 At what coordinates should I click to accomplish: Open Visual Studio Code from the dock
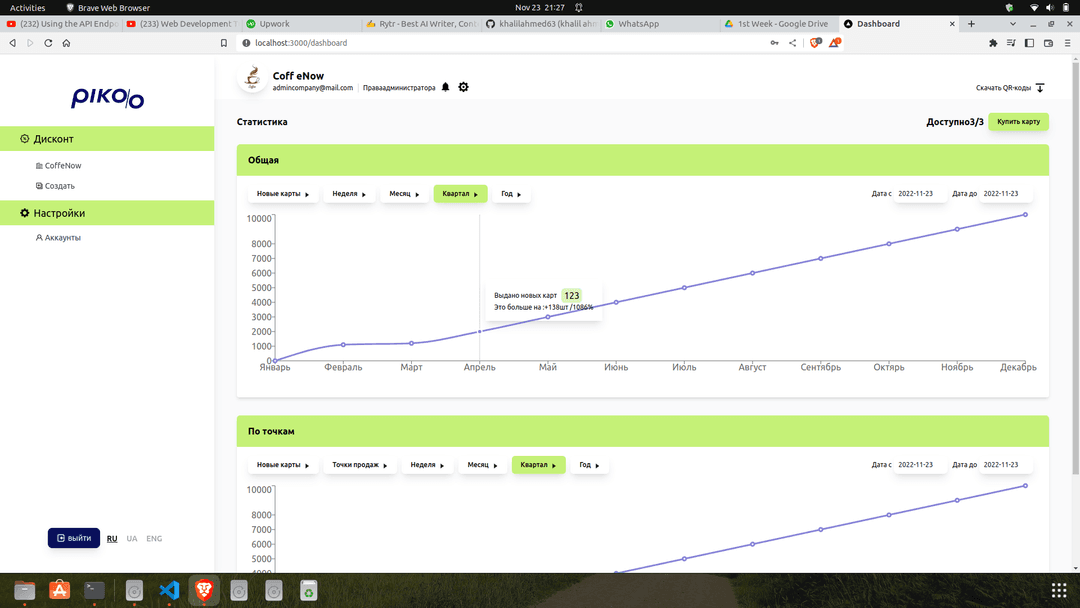click(169, 590)
